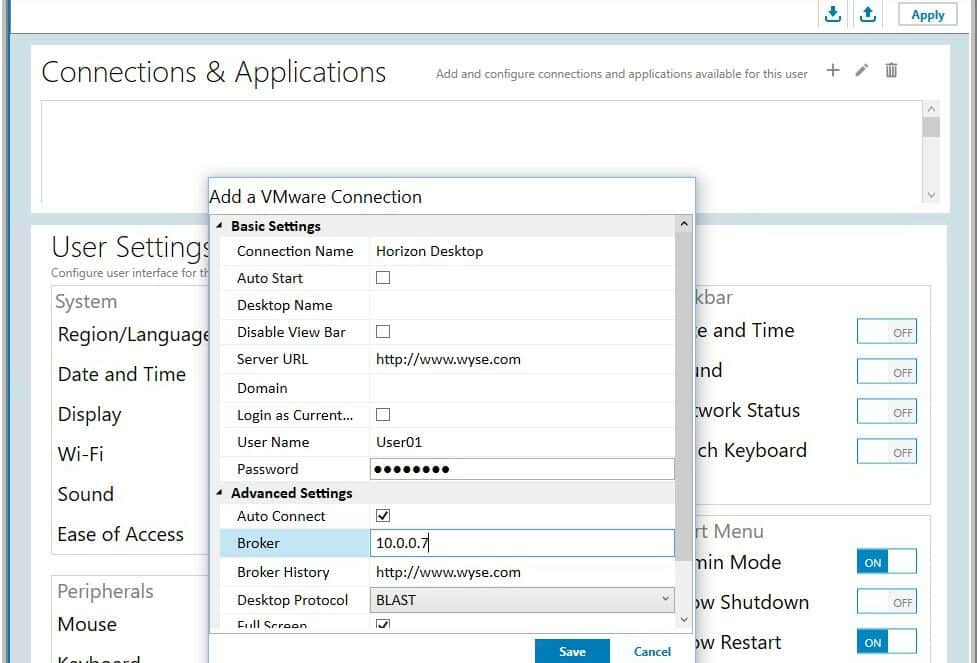Click the User Name field
Image resolution: width=977 pixels, height=663 pixels.
pyautogui.click(x=522, y=442)
